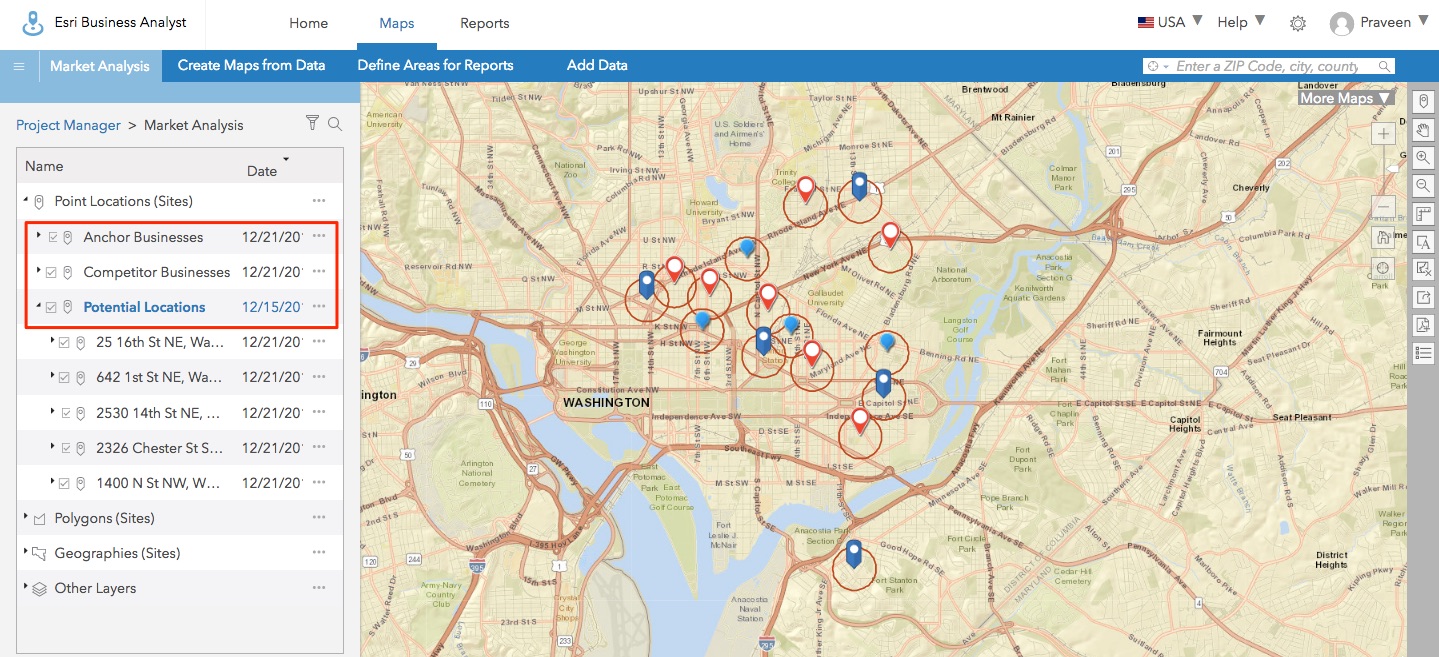The image size is (1439, 657).
Task: Select the pan hand tool
Action: (1423, 129)
